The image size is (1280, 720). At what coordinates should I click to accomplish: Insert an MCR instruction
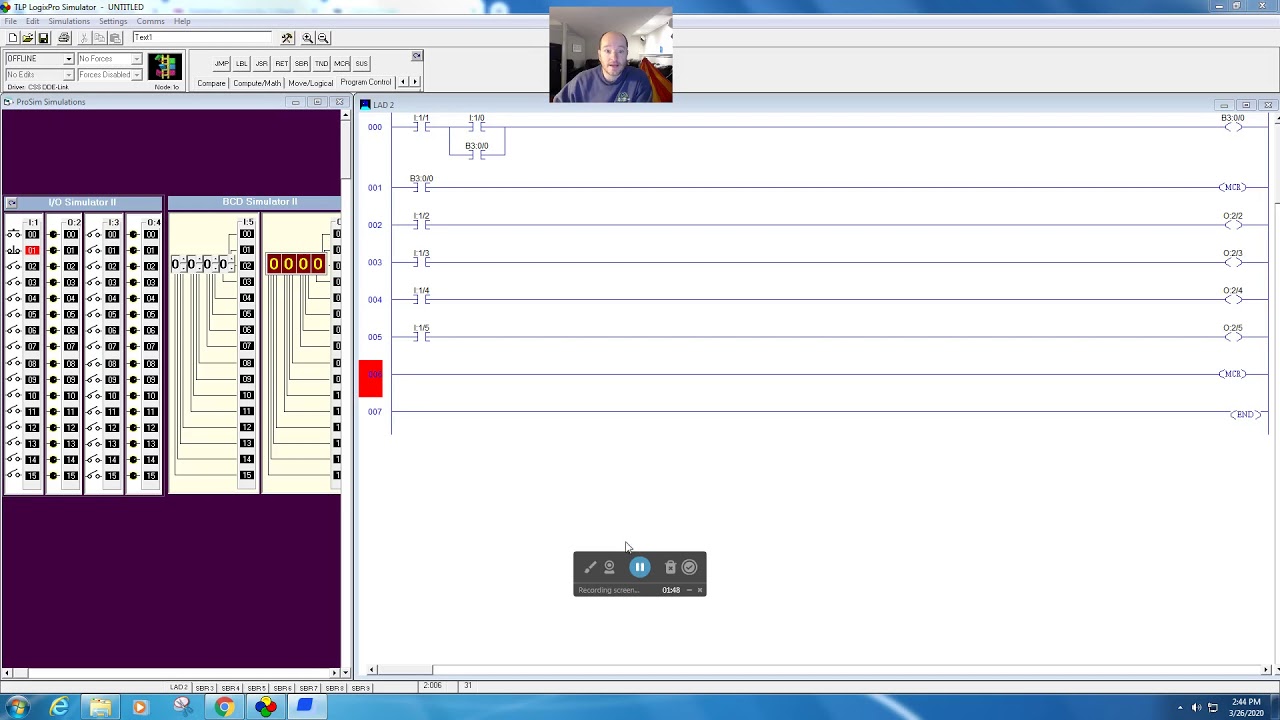(342, 64)
